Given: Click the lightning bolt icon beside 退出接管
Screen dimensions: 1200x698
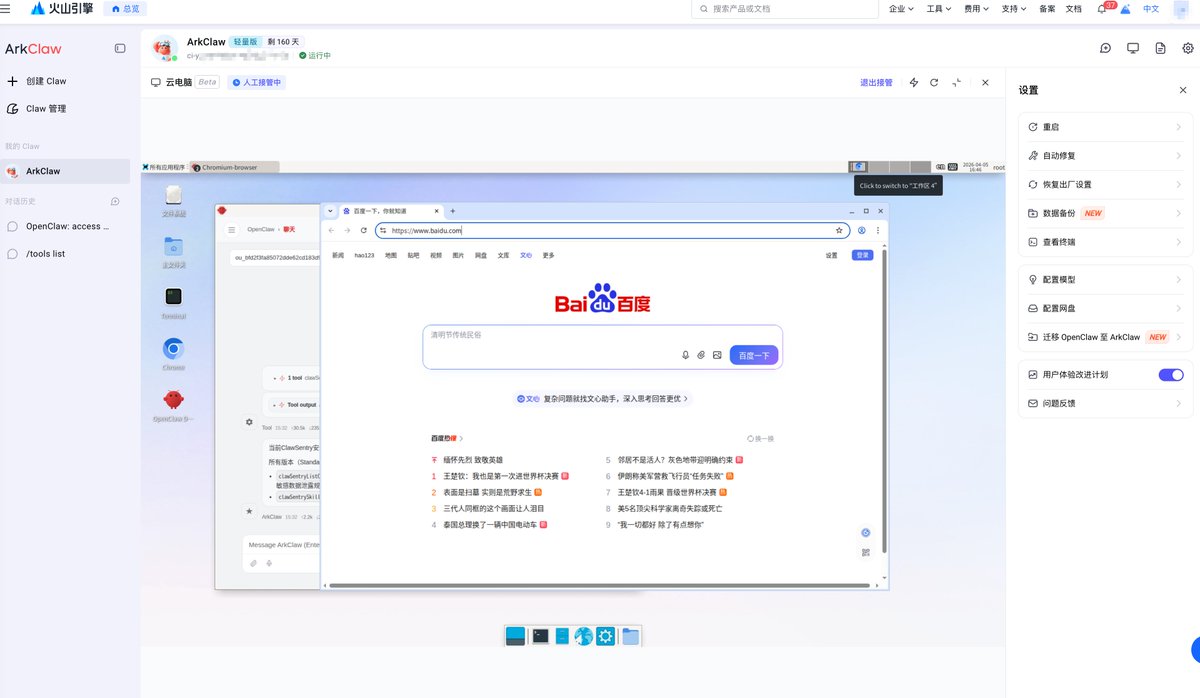Looking at the screenshot, I should pyautogui.click(x=913, y=83).
